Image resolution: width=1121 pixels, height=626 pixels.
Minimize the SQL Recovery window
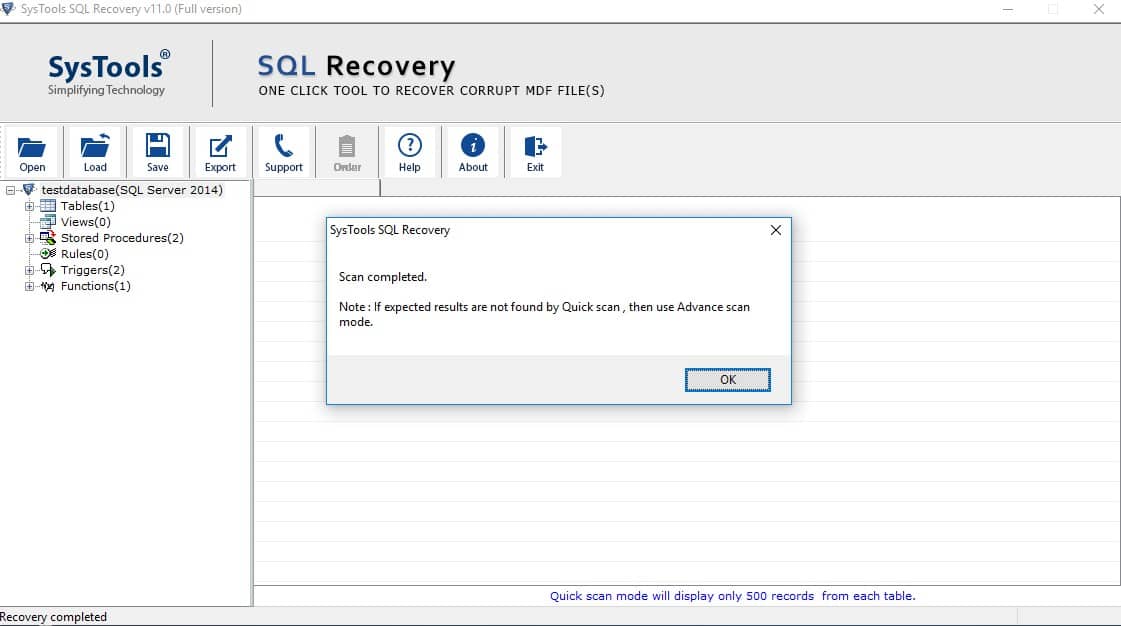click(x=1007, y=9)
